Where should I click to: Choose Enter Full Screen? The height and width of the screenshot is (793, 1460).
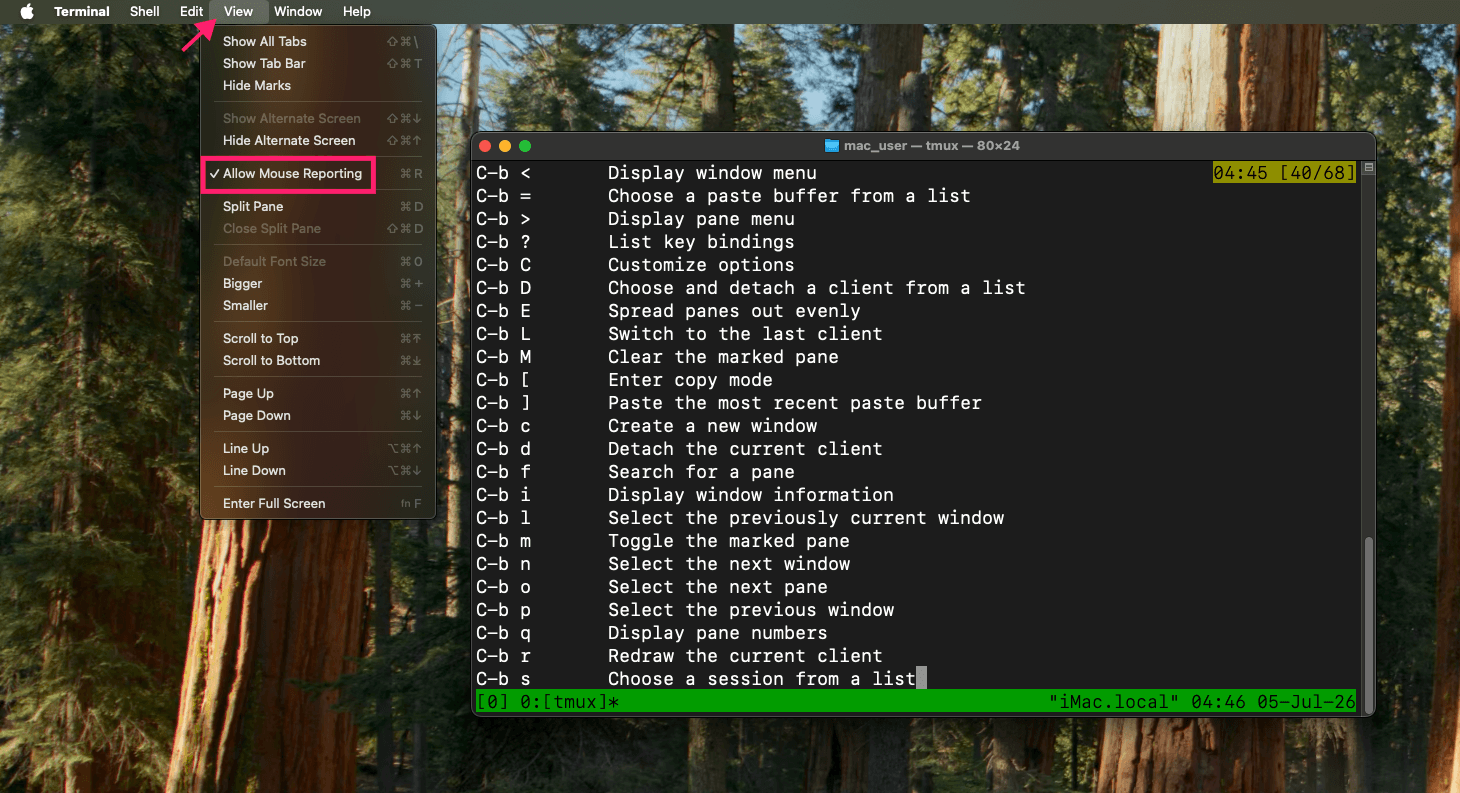pos(318,504)
